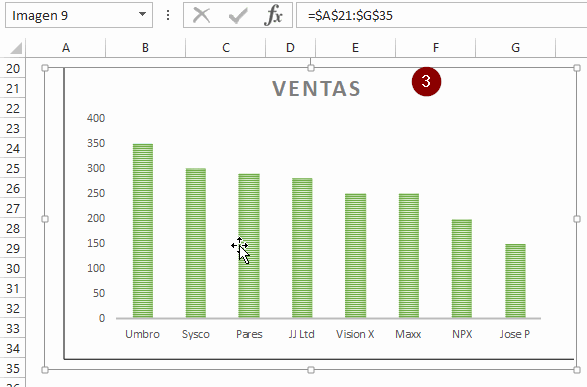This screenshot has height=387, width=587.
Task: Click the Pares bar in the chart
Action: point(249,246)
